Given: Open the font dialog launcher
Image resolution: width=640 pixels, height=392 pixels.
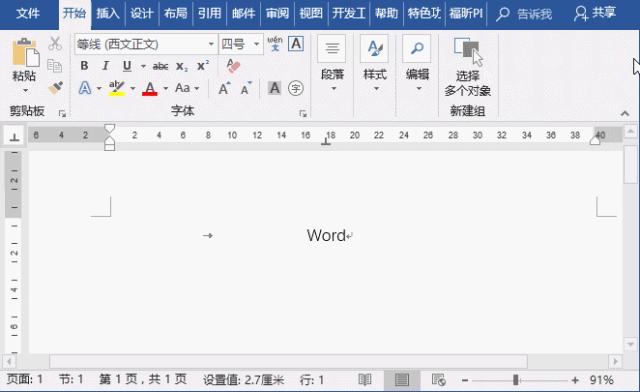Looking at the screenshot, I should [303, 114].
